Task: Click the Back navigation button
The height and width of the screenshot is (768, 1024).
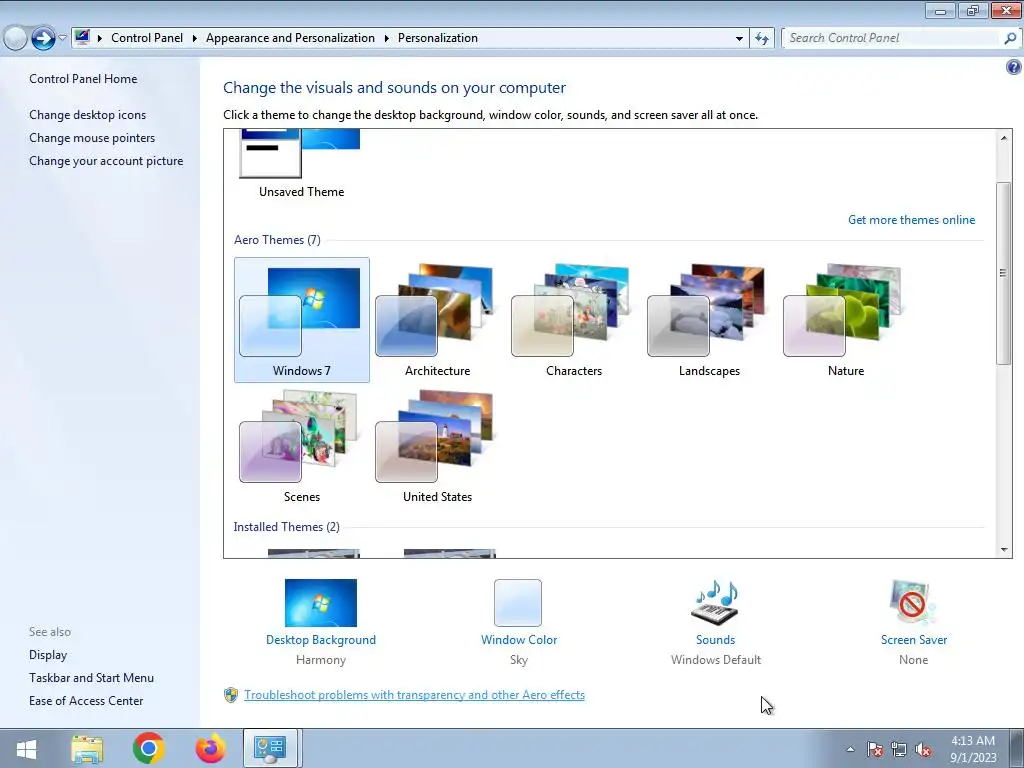Action: pos(15,38)
